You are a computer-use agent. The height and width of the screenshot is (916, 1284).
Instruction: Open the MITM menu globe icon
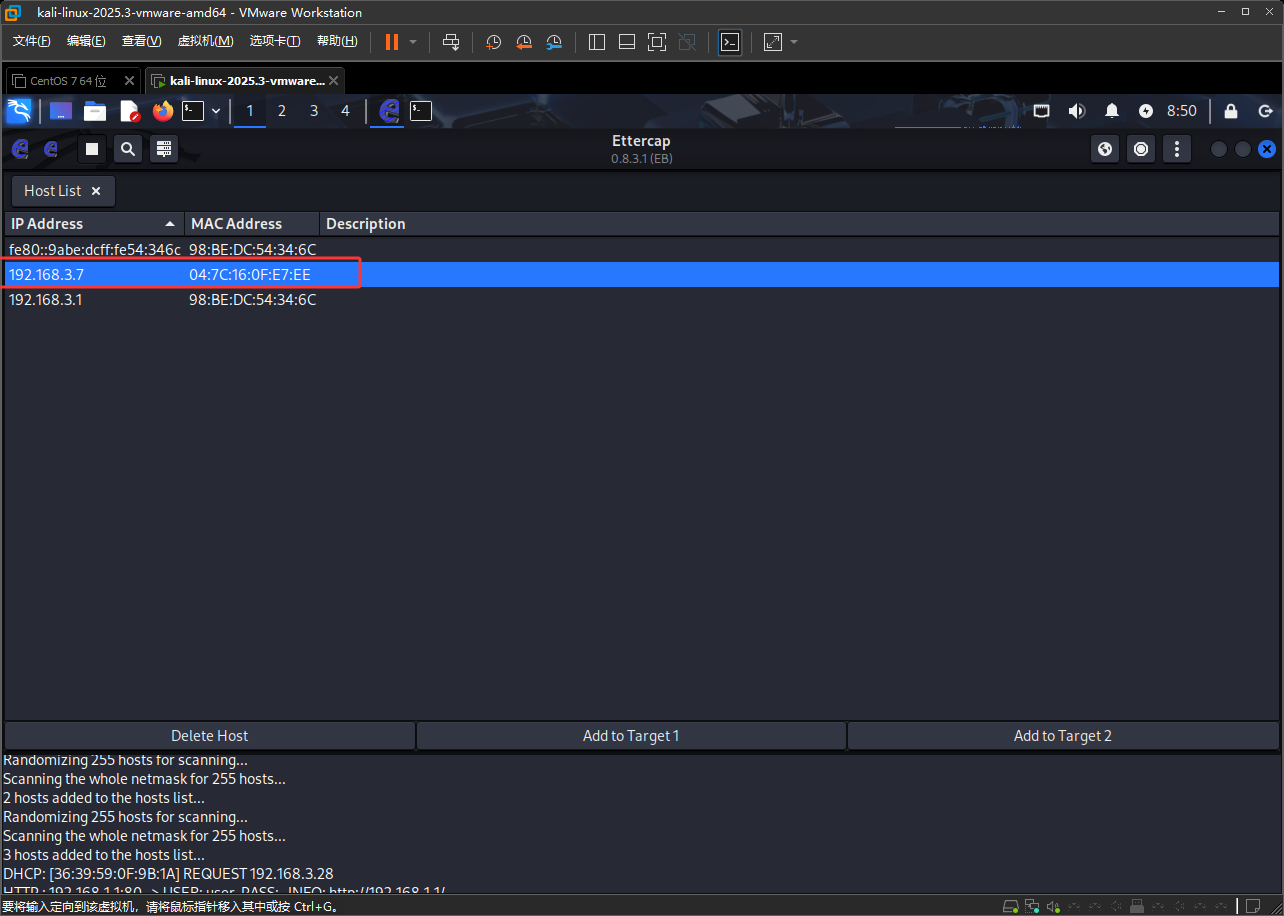[x=1105, y=149]
